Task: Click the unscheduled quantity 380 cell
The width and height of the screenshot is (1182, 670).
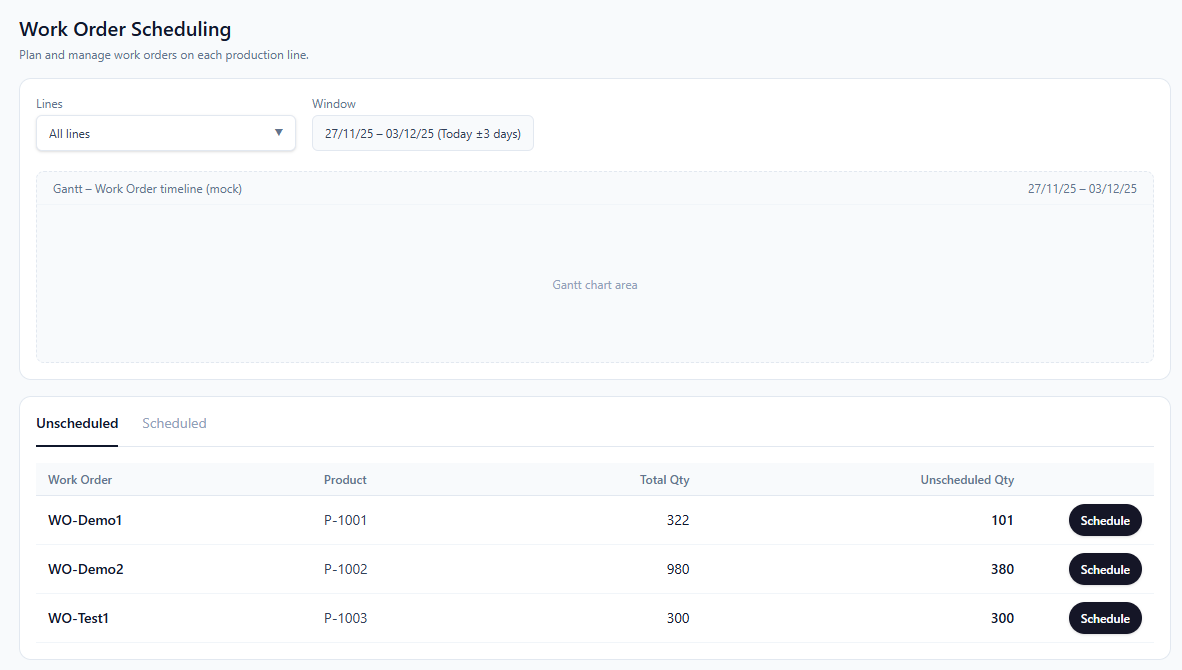Action: 1001,569
